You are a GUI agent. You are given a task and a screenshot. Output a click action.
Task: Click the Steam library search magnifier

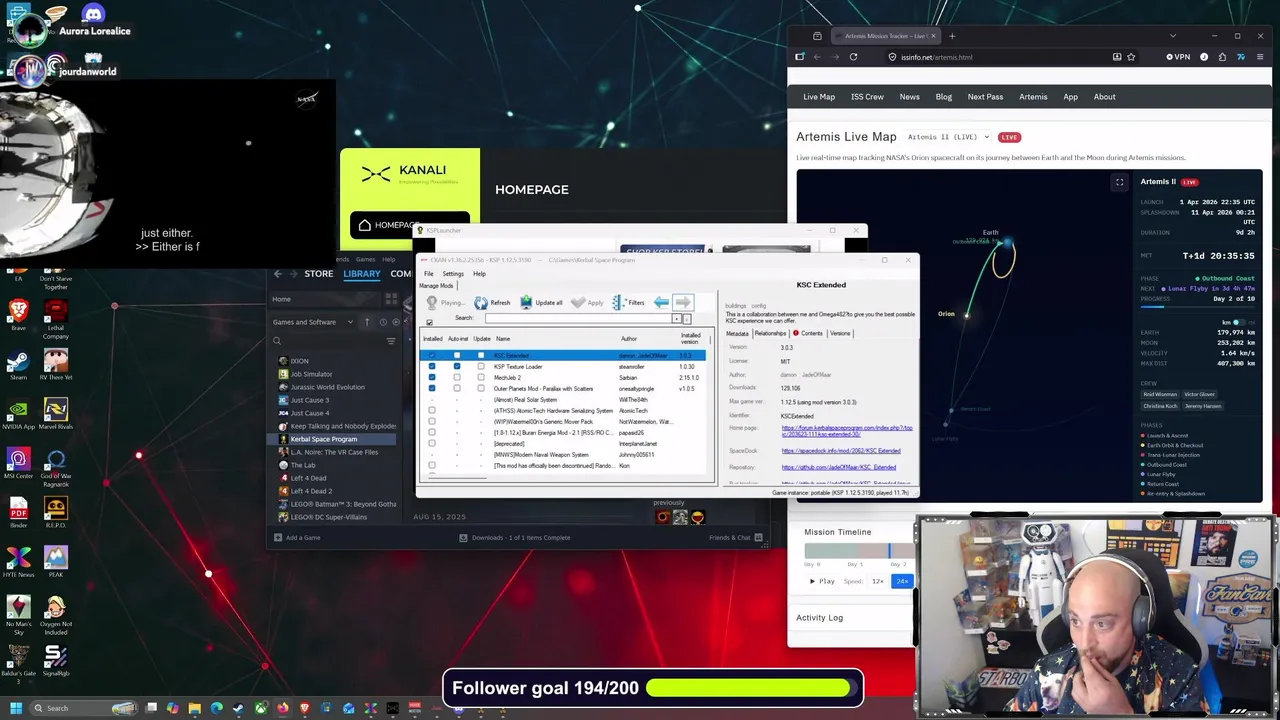[x=277, y=341]
